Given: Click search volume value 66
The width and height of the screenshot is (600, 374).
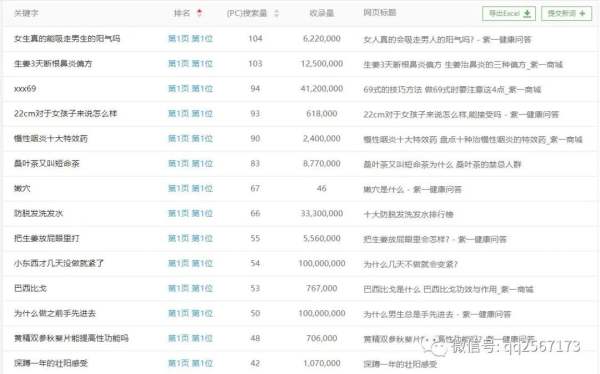Looking at the screenshot, I should click(x=255, y=213).
